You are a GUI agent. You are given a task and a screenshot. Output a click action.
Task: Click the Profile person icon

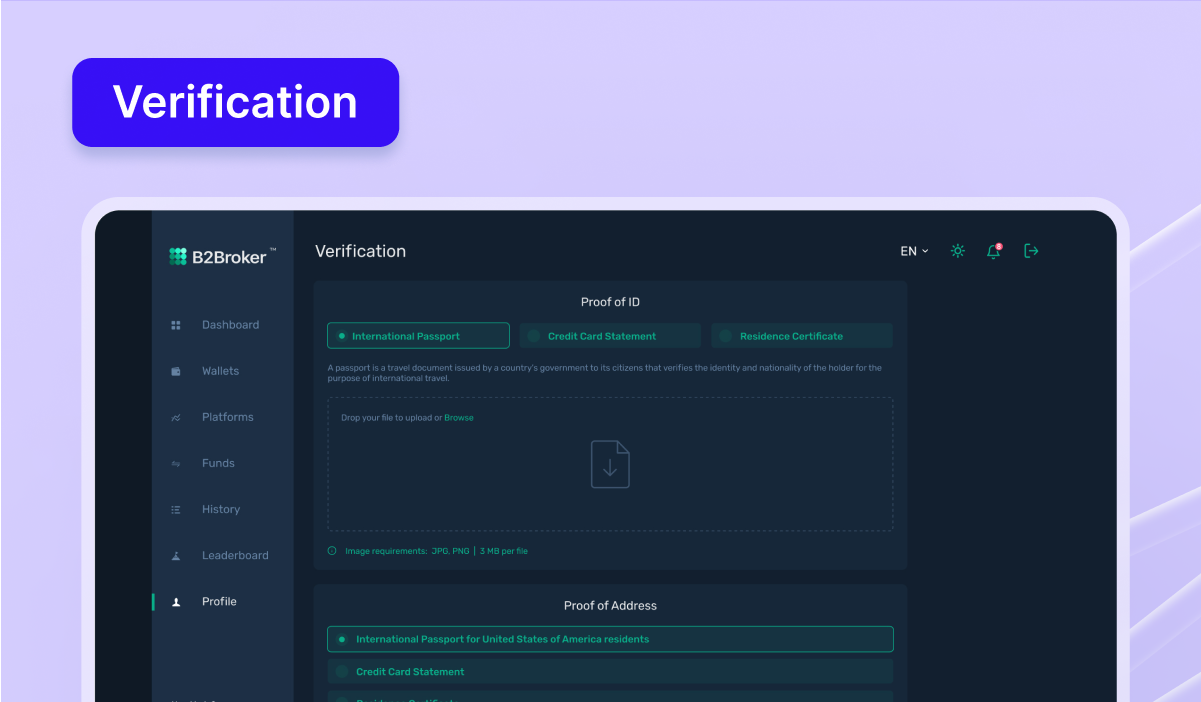[176, 601]
